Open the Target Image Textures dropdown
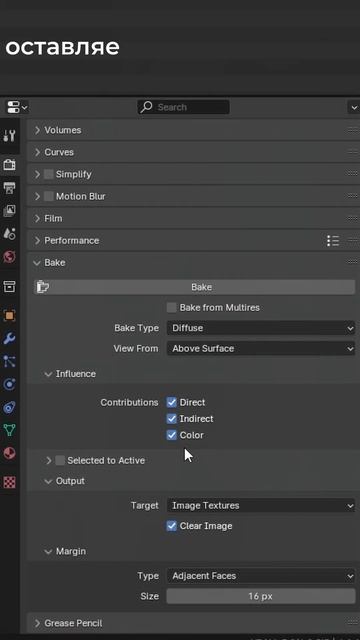 pyautogui.click(x=261, y=506)
